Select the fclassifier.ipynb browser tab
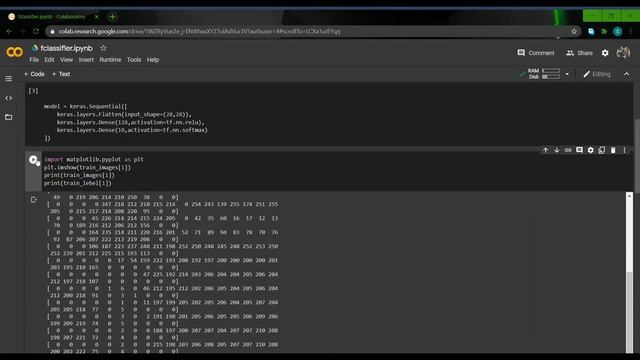640x360 pixels. (52, 17)
